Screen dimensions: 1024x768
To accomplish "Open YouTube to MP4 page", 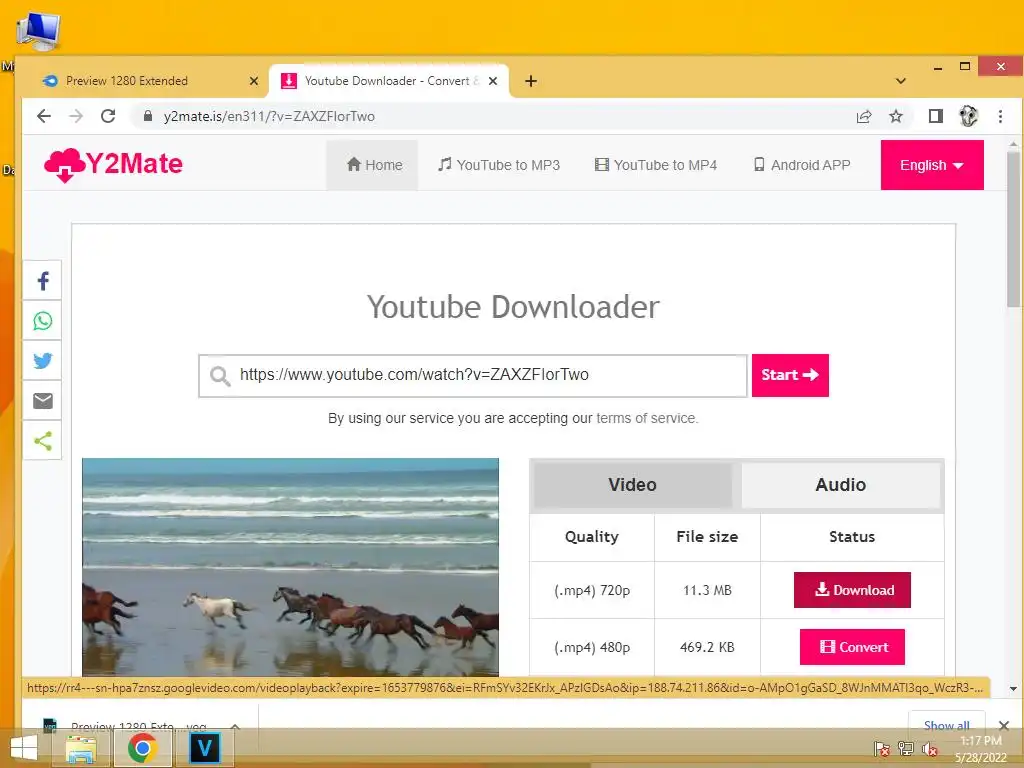I will 656,165.
